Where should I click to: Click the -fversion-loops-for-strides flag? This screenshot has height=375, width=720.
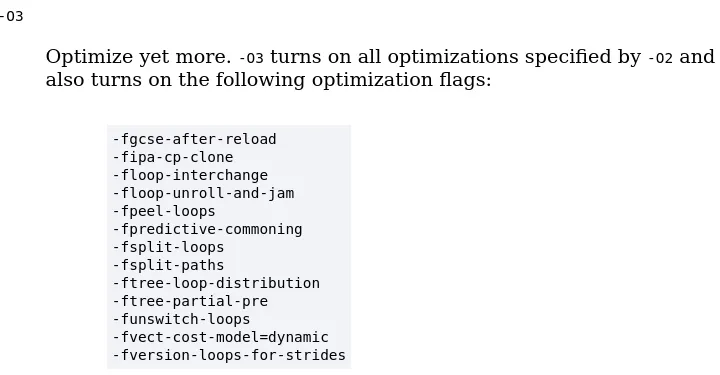click(229, 355)
